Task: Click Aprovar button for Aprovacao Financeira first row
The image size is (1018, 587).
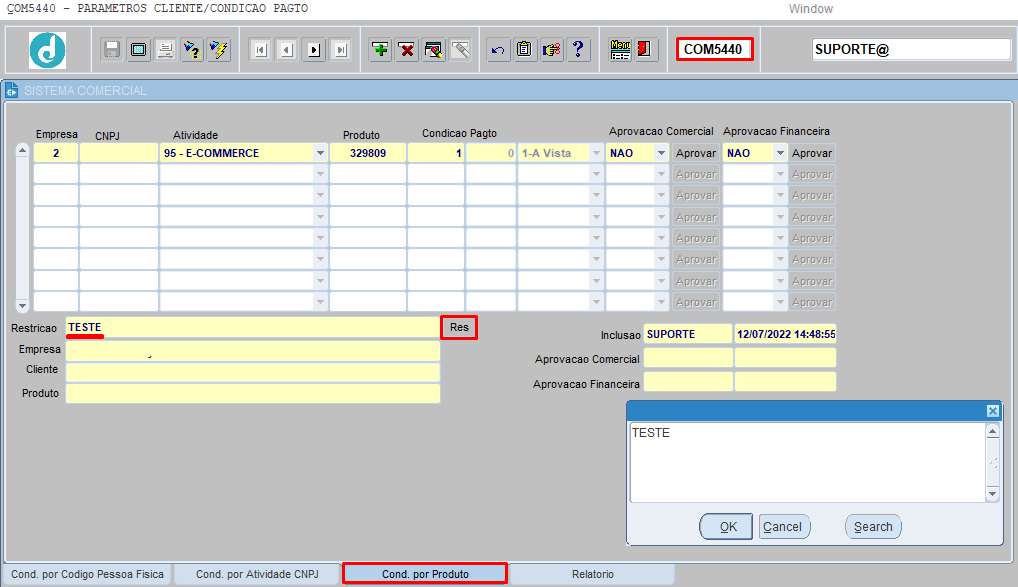Action: (x=812, y=153)
